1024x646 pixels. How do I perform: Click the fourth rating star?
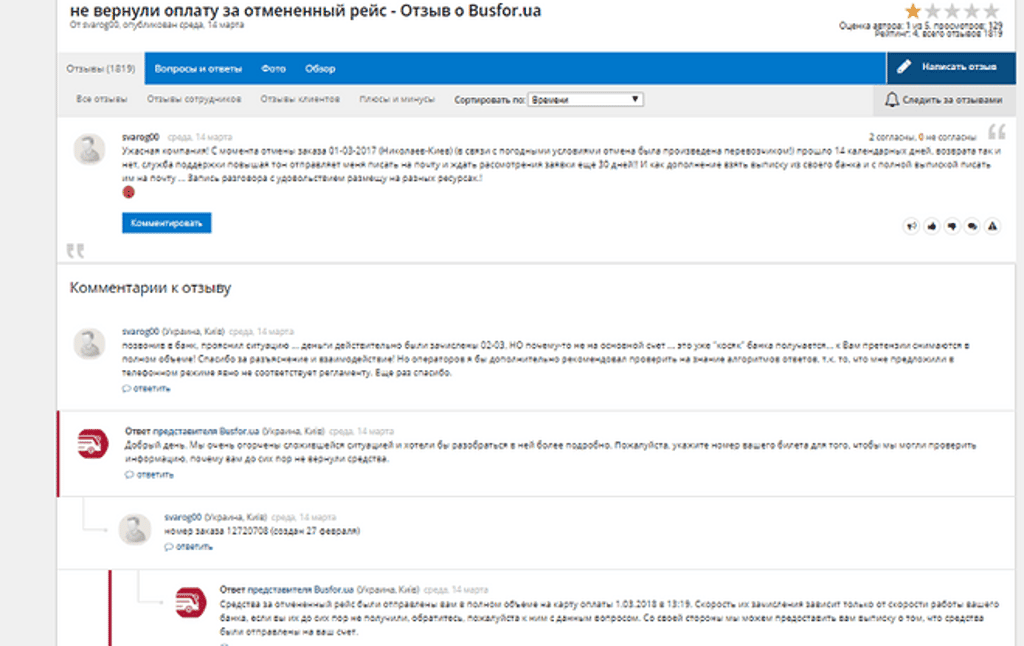(x=972, y=10)
